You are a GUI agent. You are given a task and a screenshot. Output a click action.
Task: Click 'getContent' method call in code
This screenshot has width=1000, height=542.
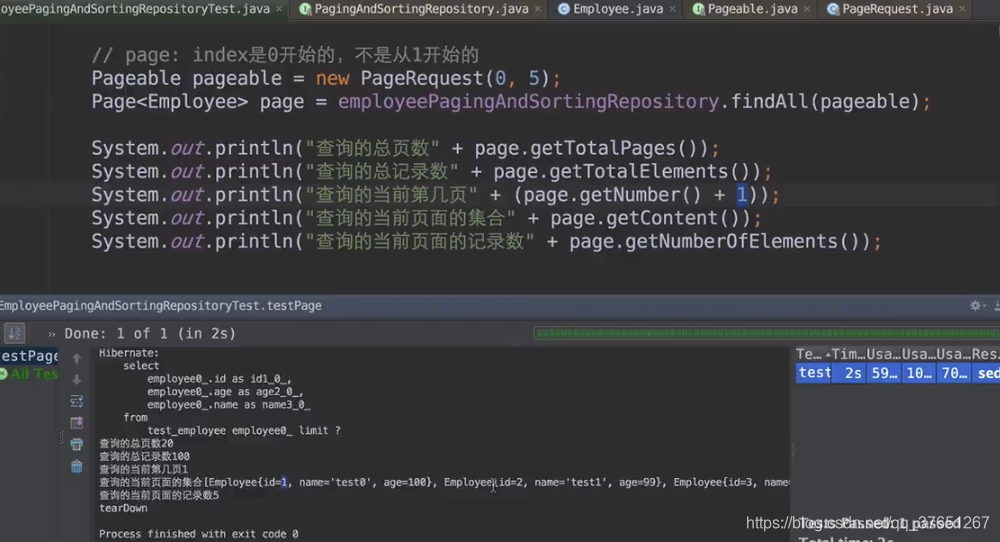coord(663,219)
